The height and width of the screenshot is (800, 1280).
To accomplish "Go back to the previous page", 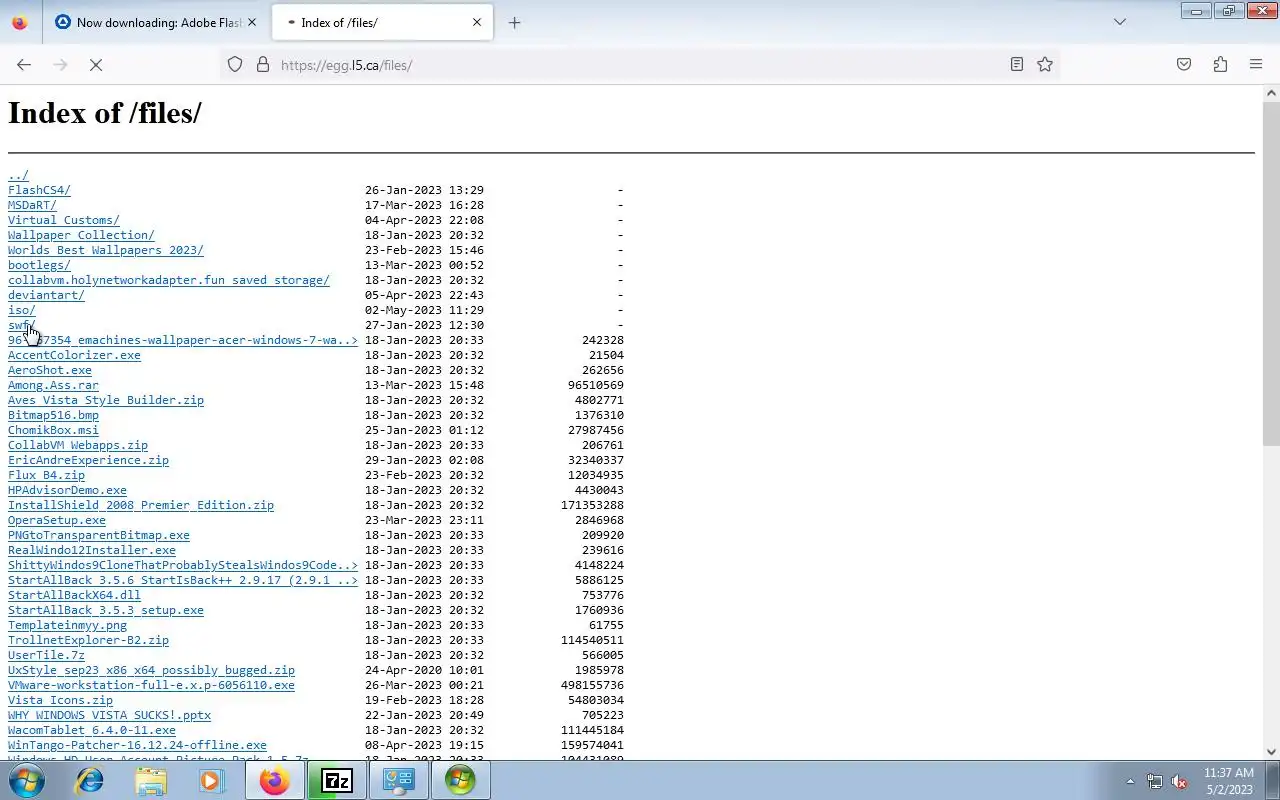I will (x=24, y=65).
